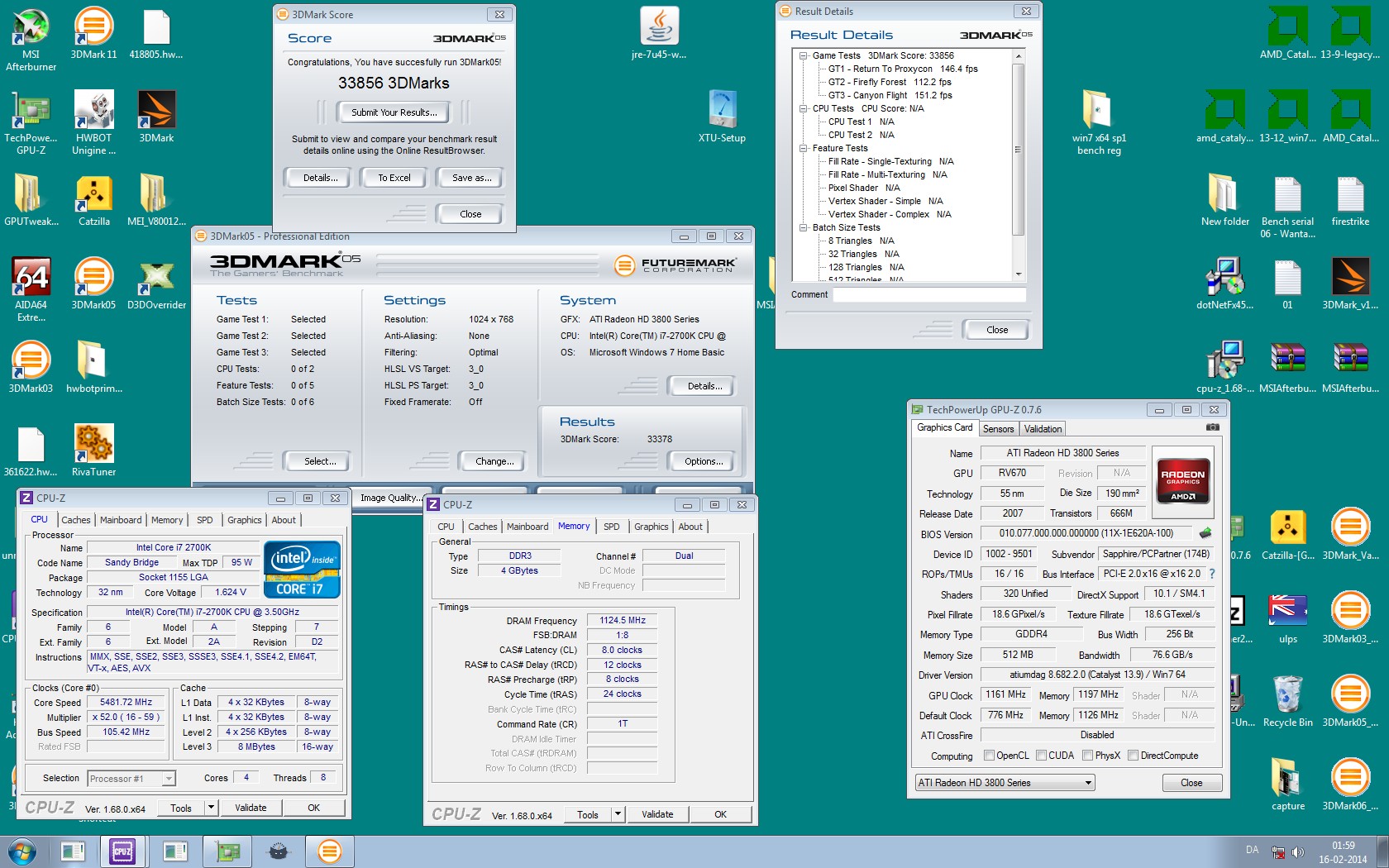Open Graphics tab in Memory CPU-Z window

tap(651, 527)
